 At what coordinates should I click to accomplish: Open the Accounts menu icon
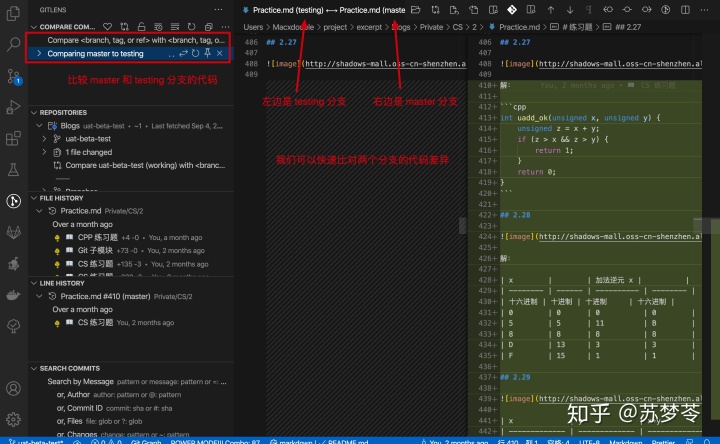tap(13, 388)
